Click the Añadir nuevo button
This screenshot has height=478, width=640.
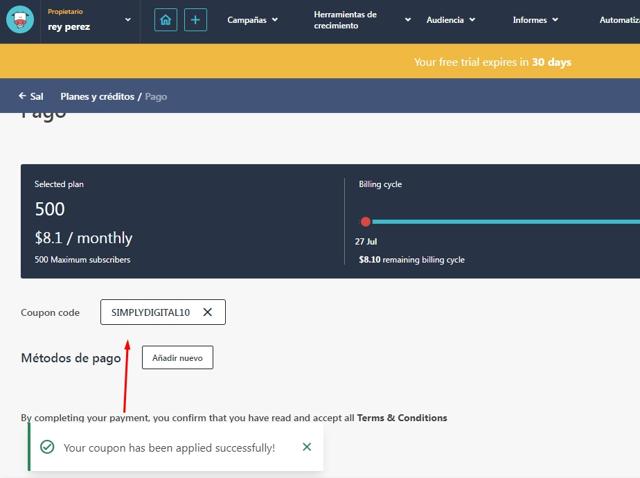[x=178, y=358]
